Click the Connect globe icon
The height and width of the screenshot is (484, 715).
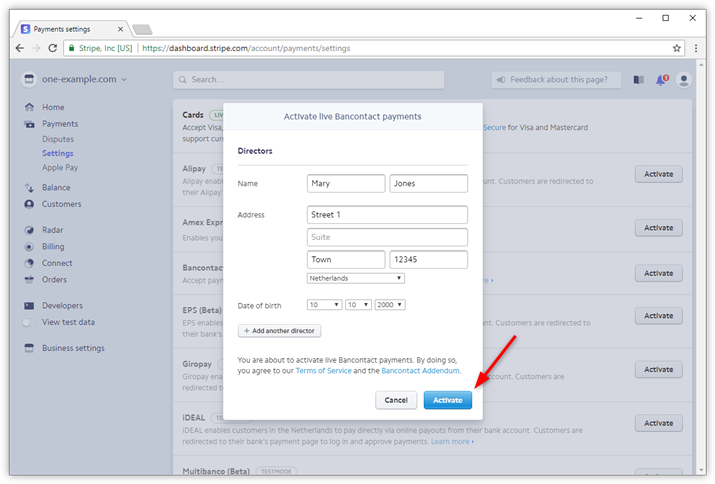pyautogui.click(x=29, y=263)
